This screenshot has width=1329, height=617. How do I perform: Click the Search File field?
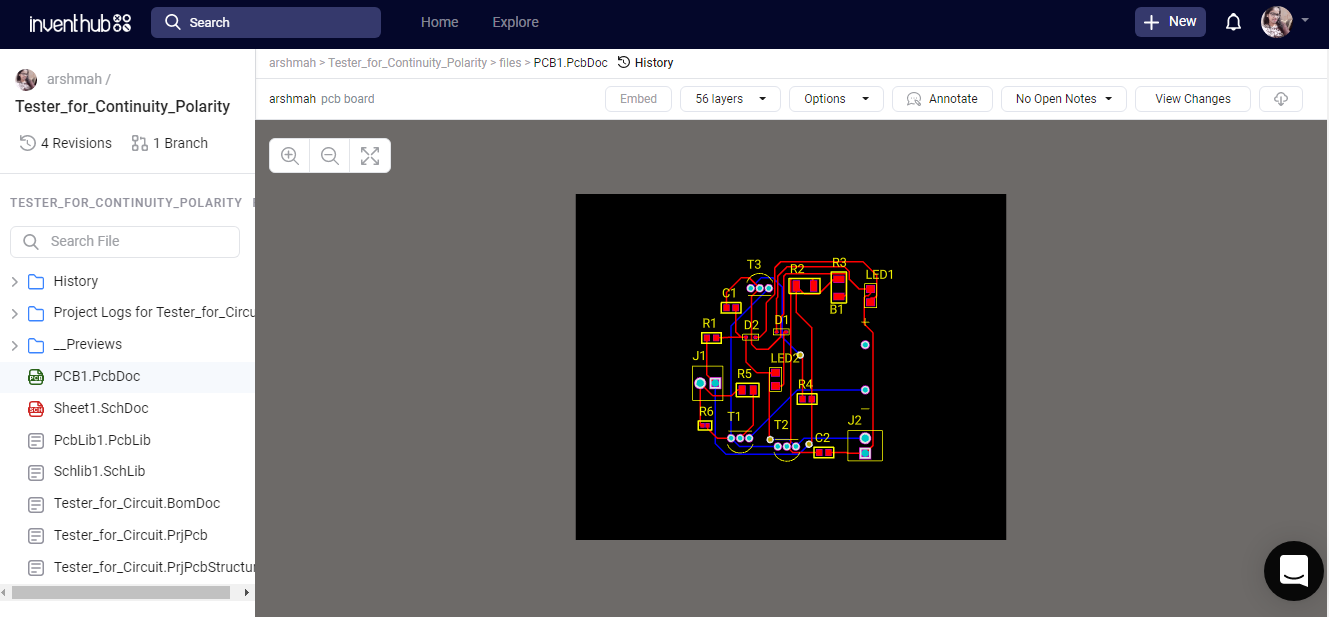tap(125, 241)
